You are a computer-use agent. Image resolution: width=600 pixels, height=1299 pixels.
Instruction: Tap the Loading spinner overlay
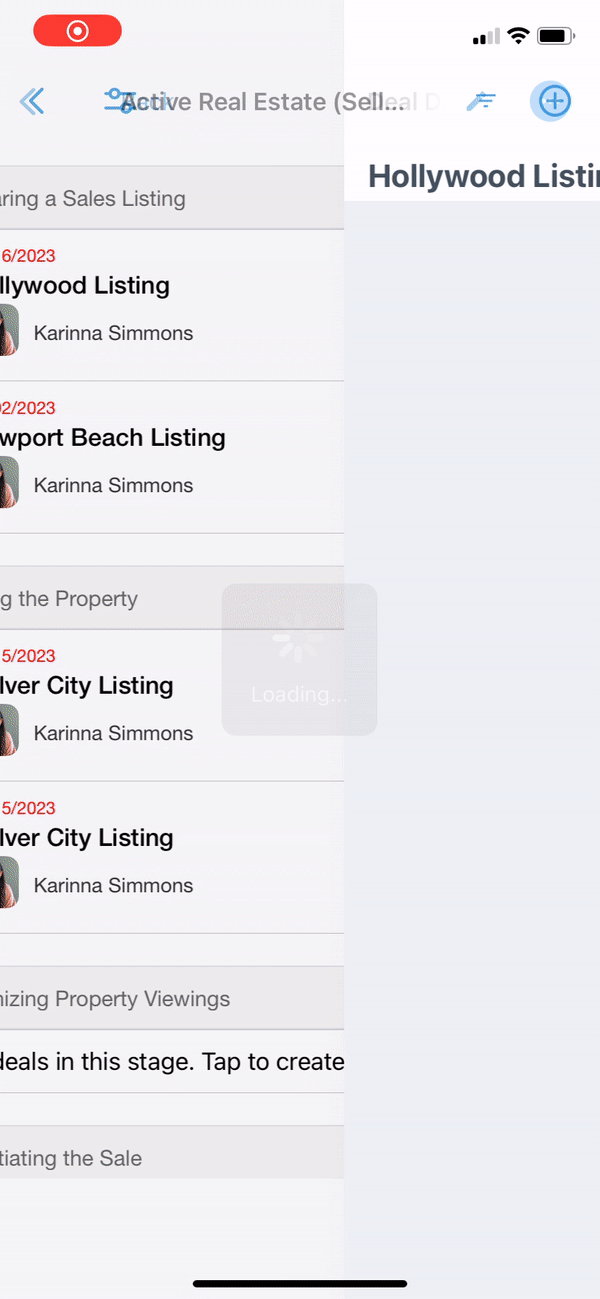coord(299,660)
